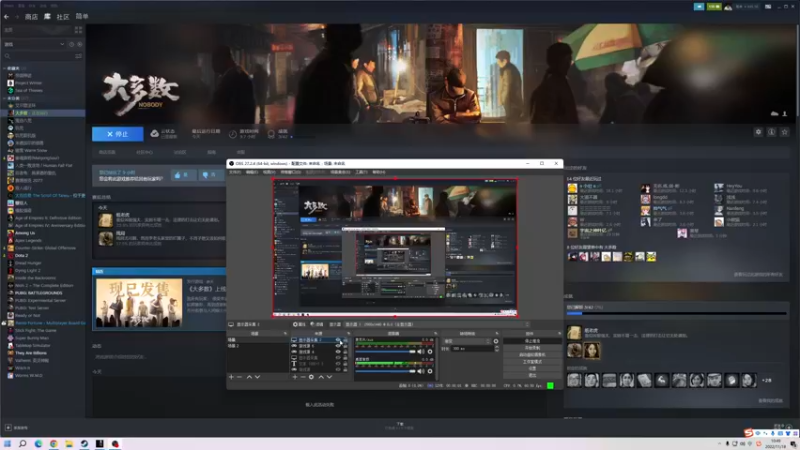The width and height of the screenshot is (800, 450).
Task: Mute the second audio channel in OBS mixer
Action: tap(421, 371)
